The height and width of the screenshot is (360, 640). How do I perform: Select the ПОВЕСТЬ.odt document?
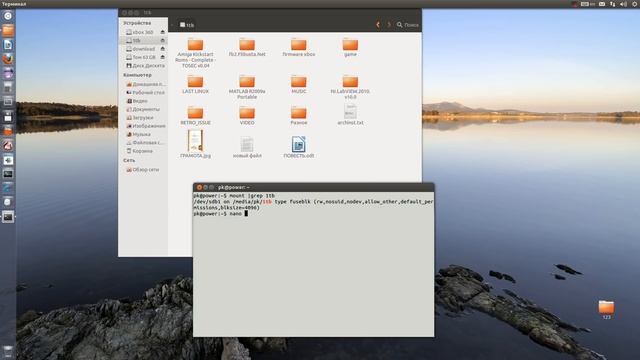[x=299, y=144]
